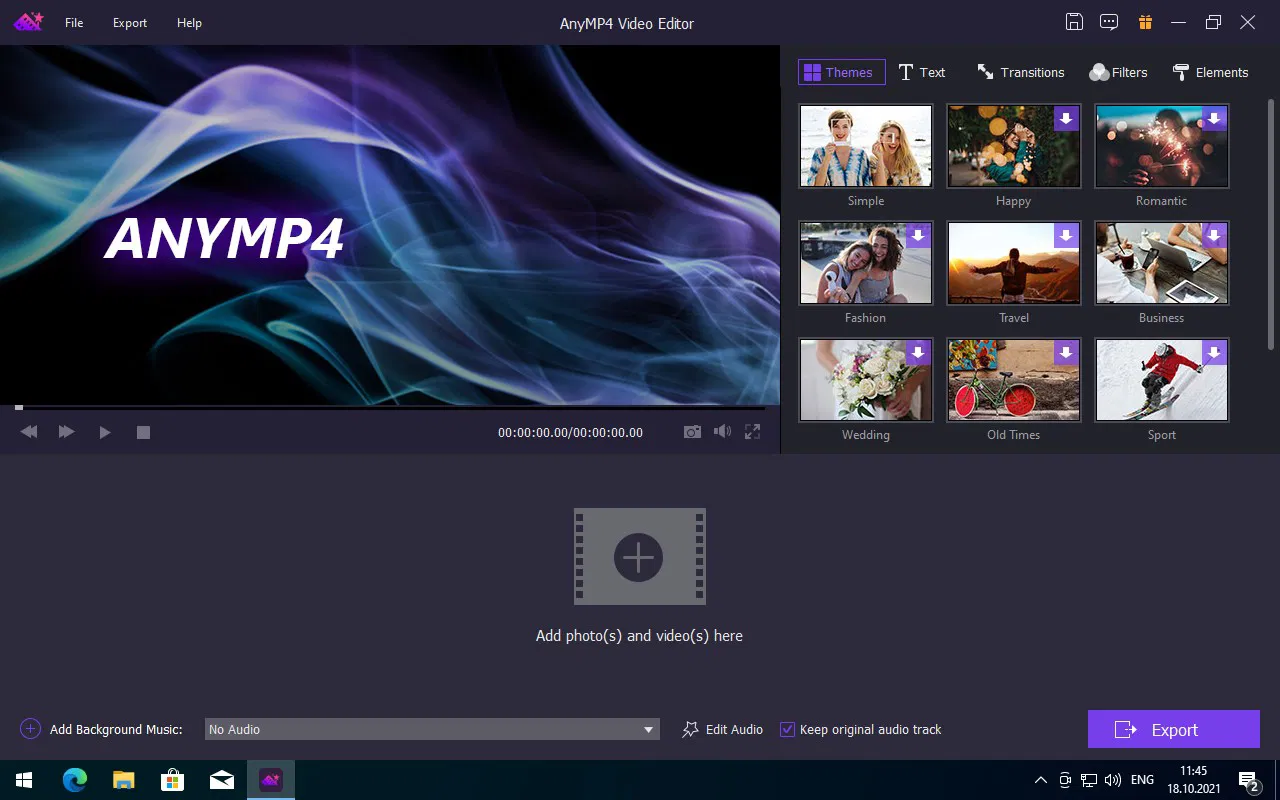Switch to the Filters tab
Viewport: 1280px width, 800px height.
1118,72
